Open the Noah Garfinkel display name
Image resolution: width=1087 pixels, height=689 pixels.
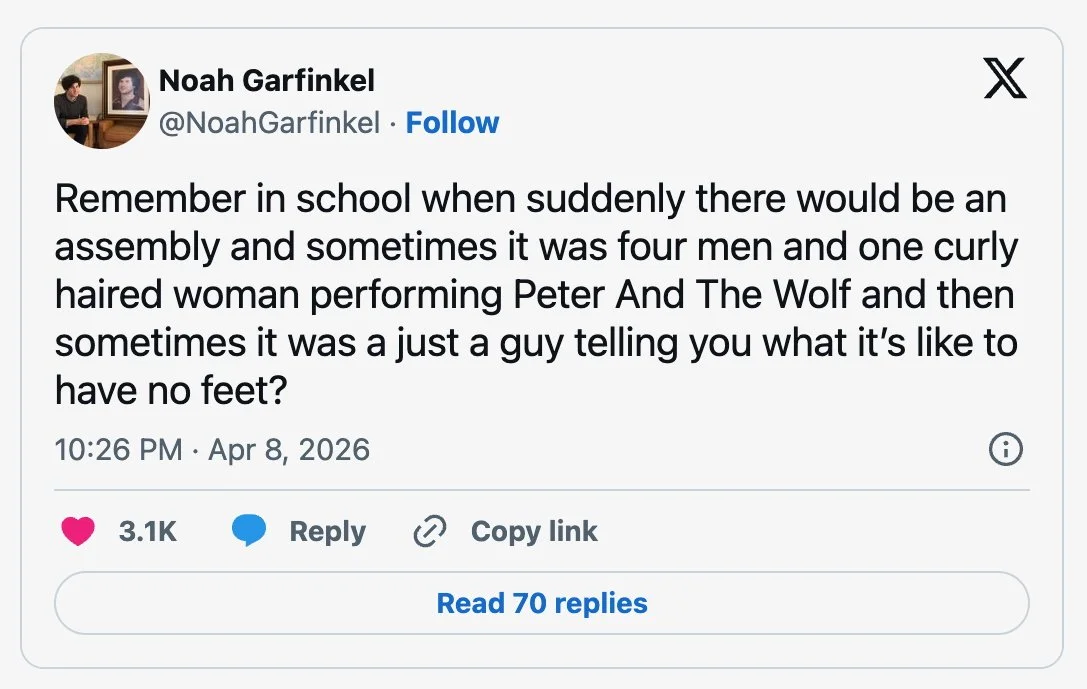click(267, 80)
